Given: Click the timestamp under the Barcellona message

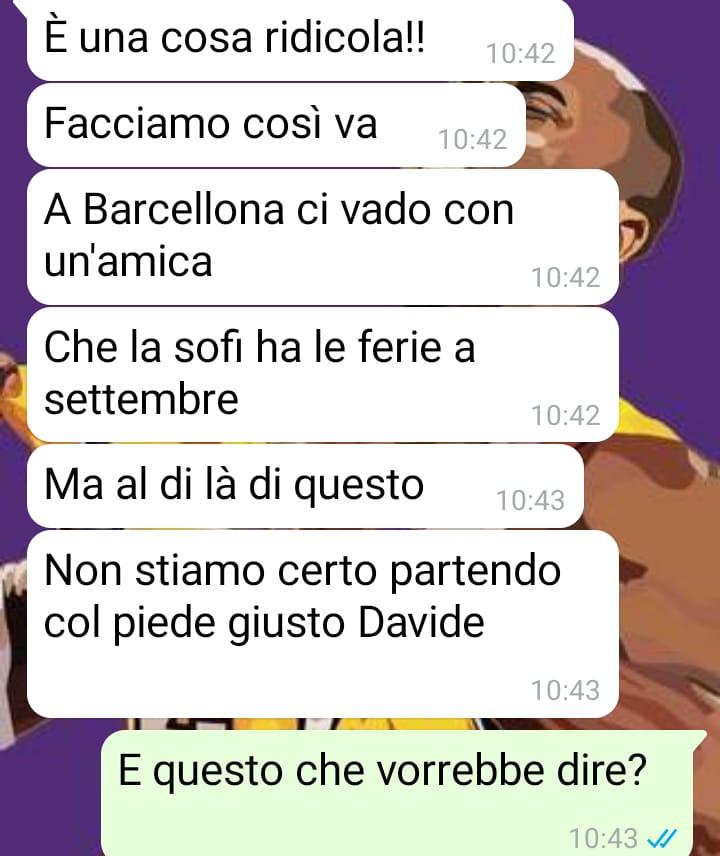Looking at the screenshot, I should point(566,277).
